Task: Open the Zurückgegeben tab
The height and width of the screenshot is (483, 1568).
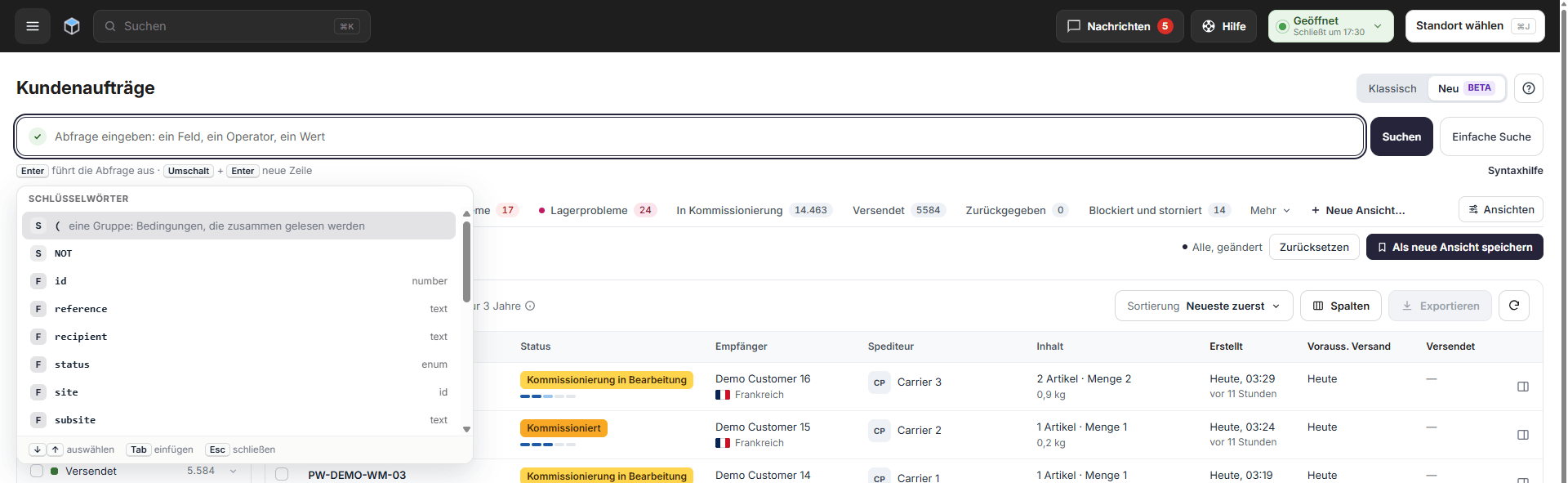Action: coord(1018,210)
